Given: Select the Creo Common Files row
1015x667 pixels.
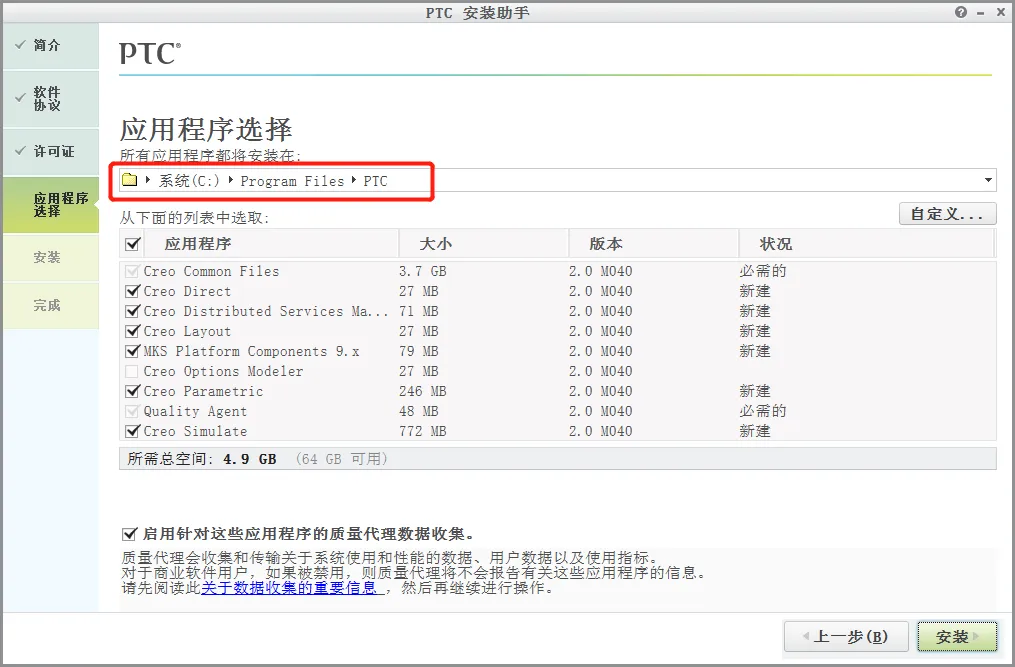Looking at the screenshot, I should tap(557, 271).
